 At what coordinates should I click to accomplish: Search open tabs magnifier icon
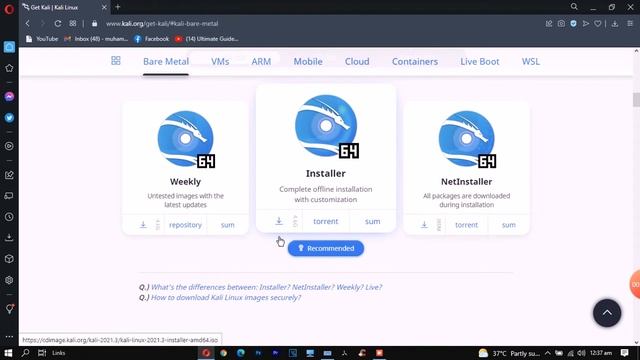point(574,7)
